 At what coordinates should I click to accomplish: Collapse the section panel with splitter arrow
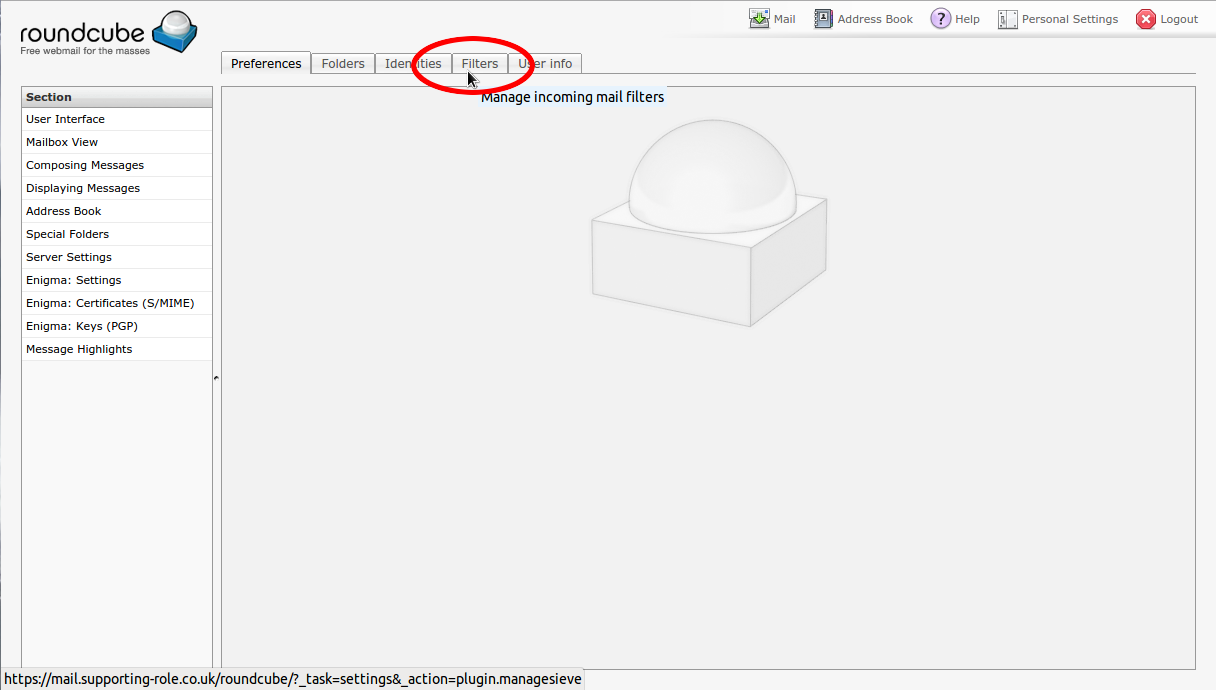[x=216, y=378]
